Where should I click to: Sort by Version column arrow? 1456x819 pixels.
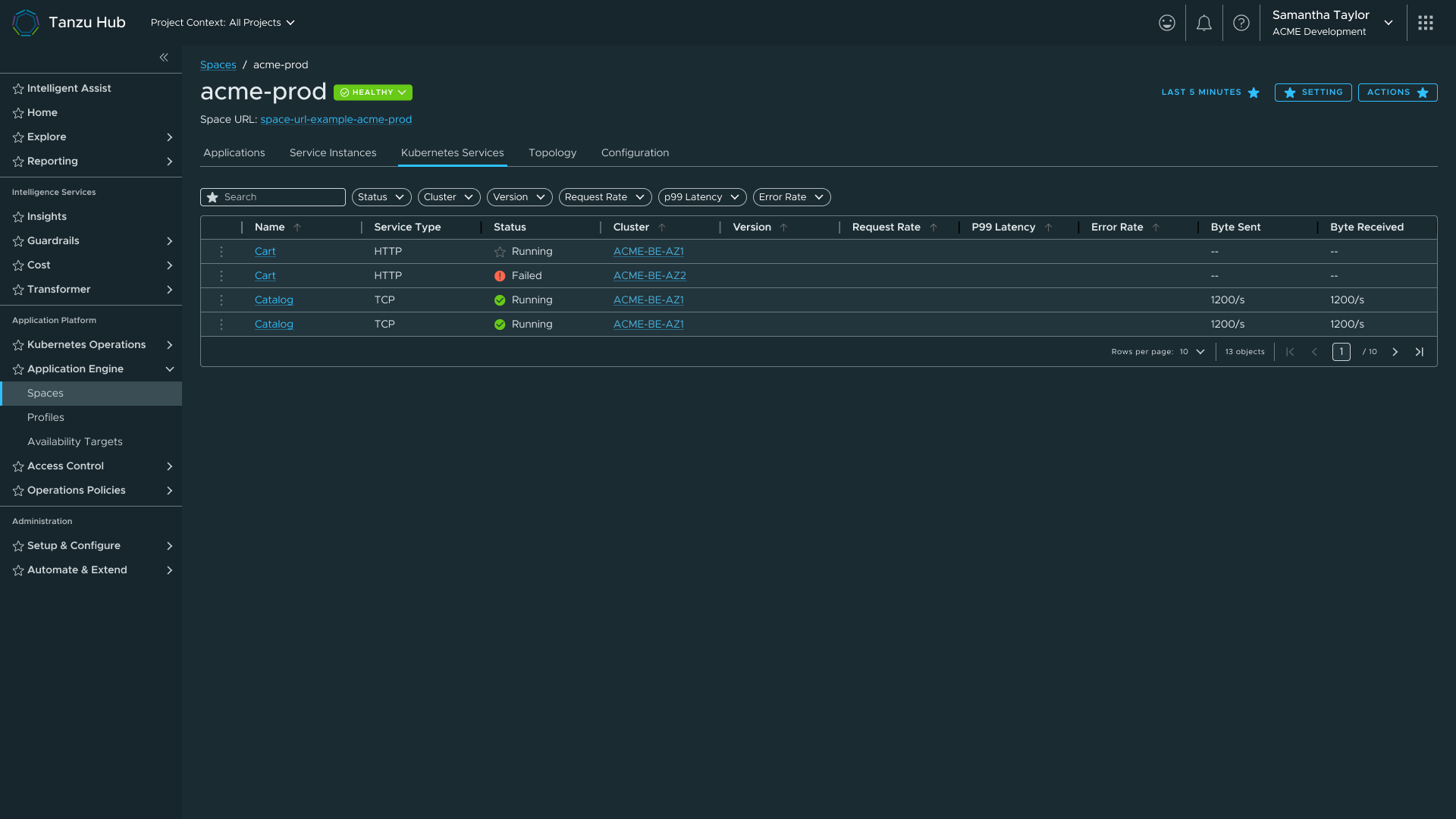click(783, 227)
